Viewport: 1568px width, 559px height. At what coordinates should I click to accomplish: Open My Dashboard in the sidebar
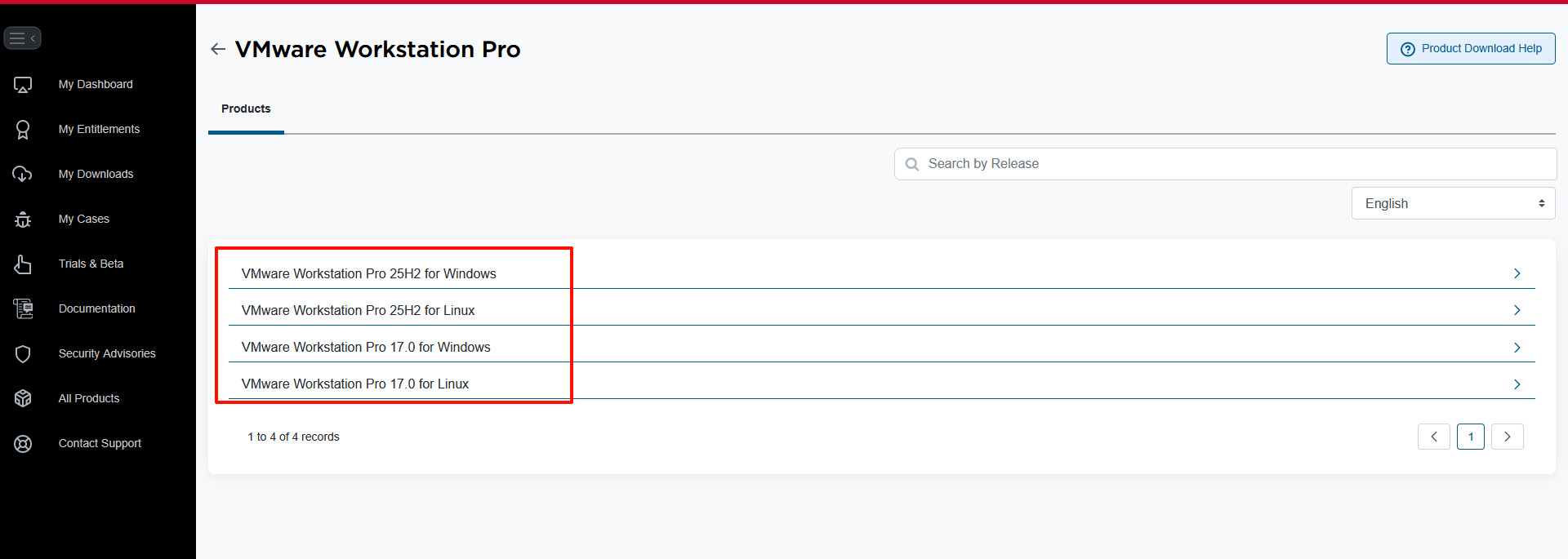click(96, 84)
